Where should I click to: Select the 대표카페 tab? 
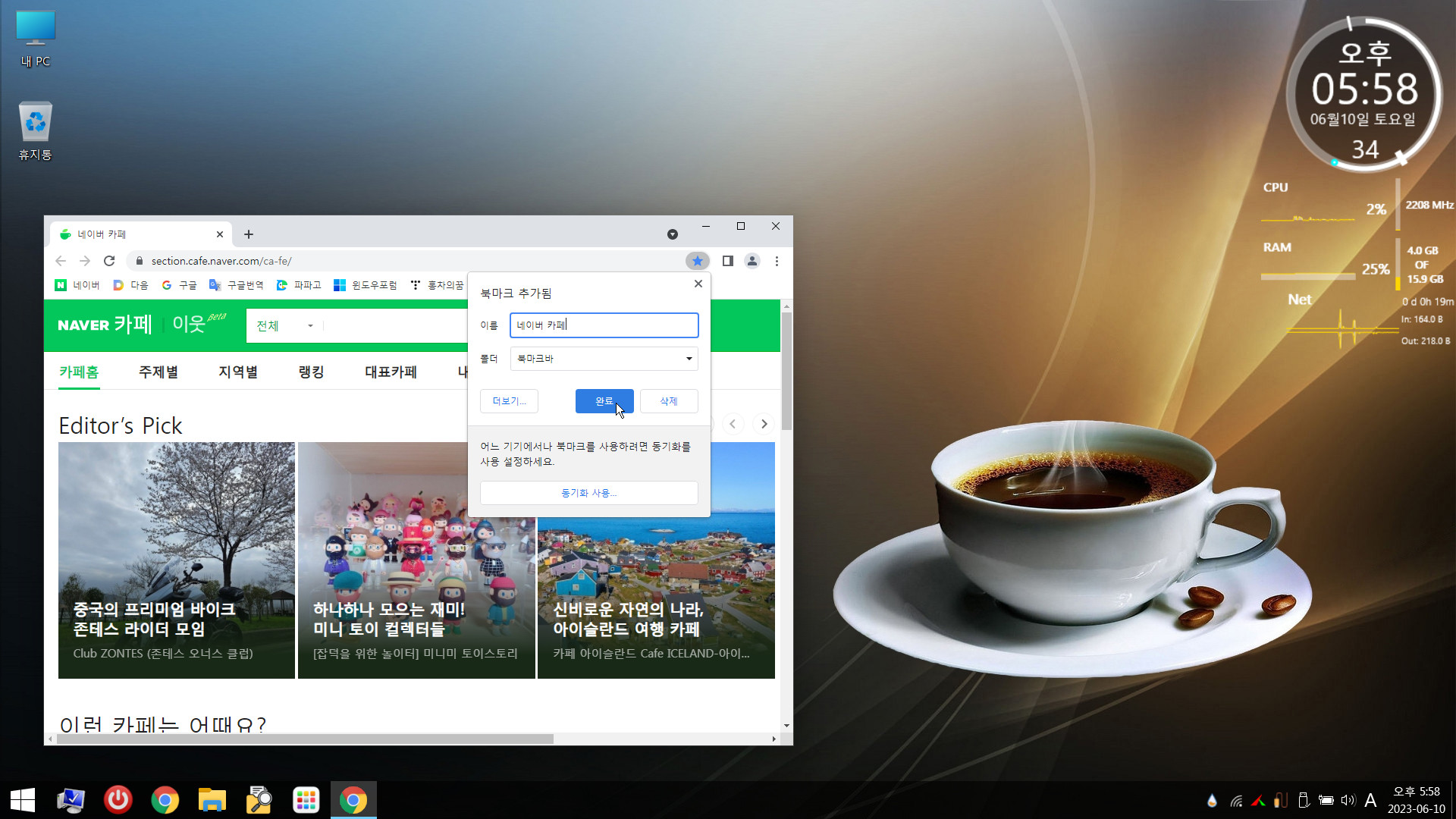391,372
